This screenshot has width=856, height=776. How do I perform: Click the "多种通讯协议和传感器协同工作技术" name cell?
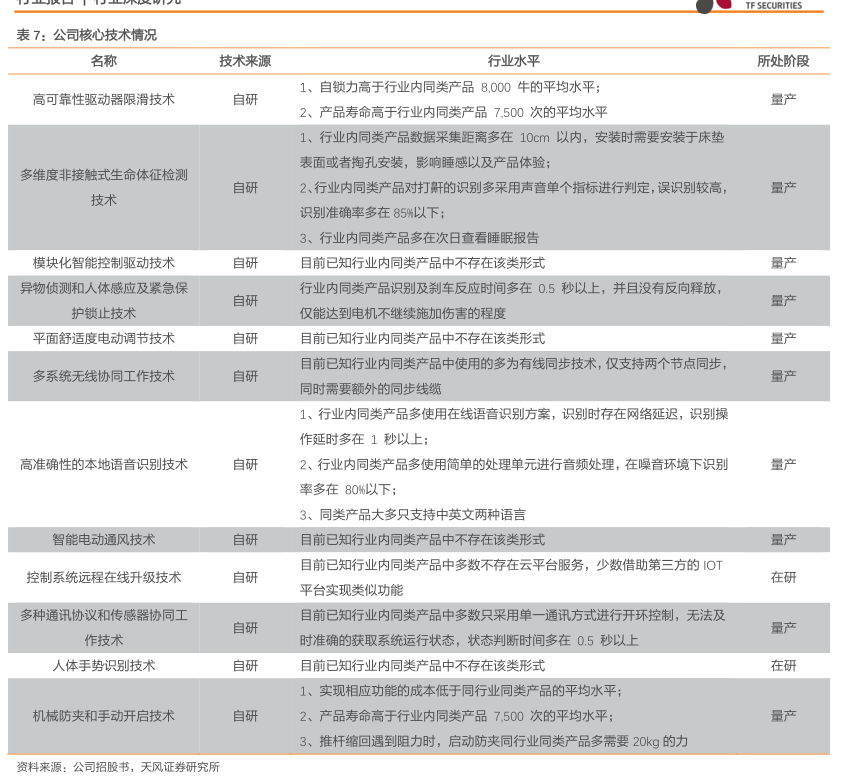click(x=103, y=627)
